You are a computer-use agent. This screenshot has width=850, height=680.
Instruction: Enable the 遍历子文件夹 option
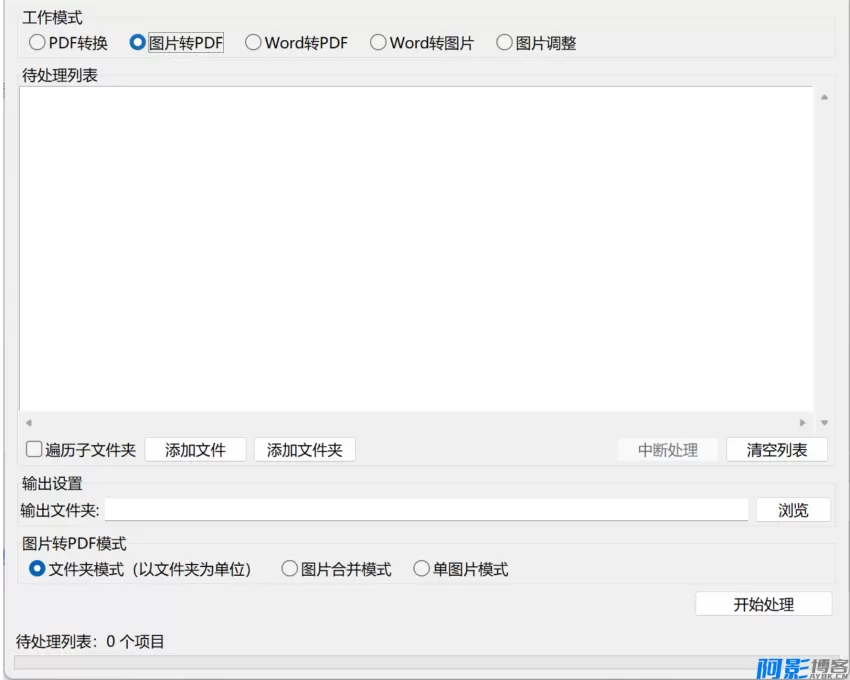[x=33, y=449]
